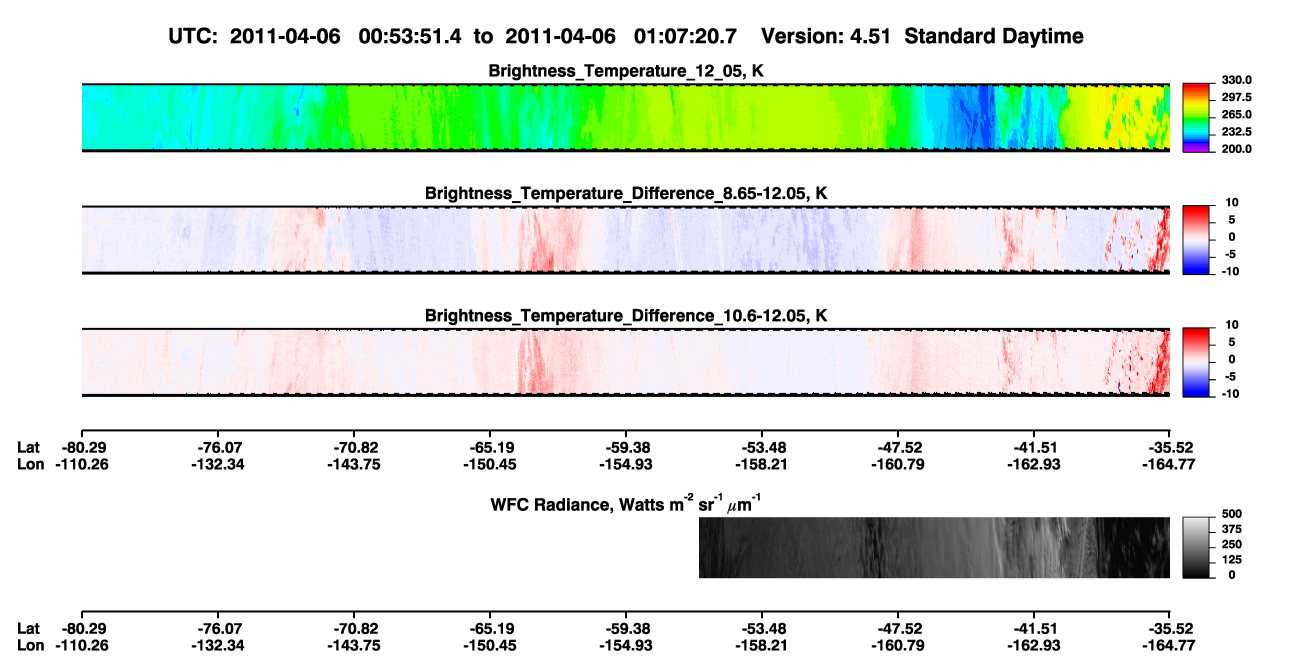1300x667 pixels.
Task: Click latitude '-41.51' on the axis above WFC Radiance
Action: click(x=1034, y=447)
